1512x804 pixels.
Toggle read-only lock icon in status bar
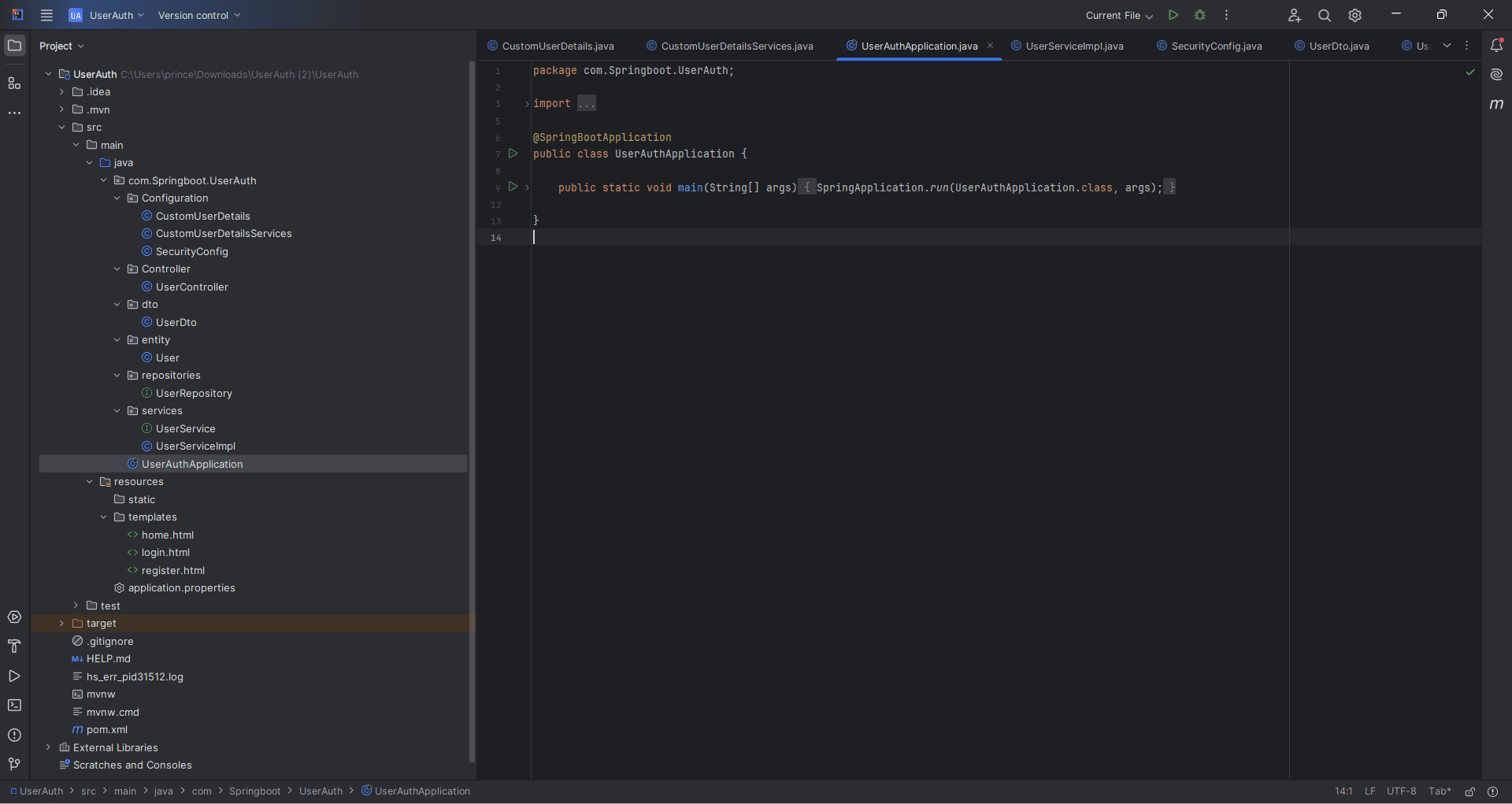coord(1469,791)
